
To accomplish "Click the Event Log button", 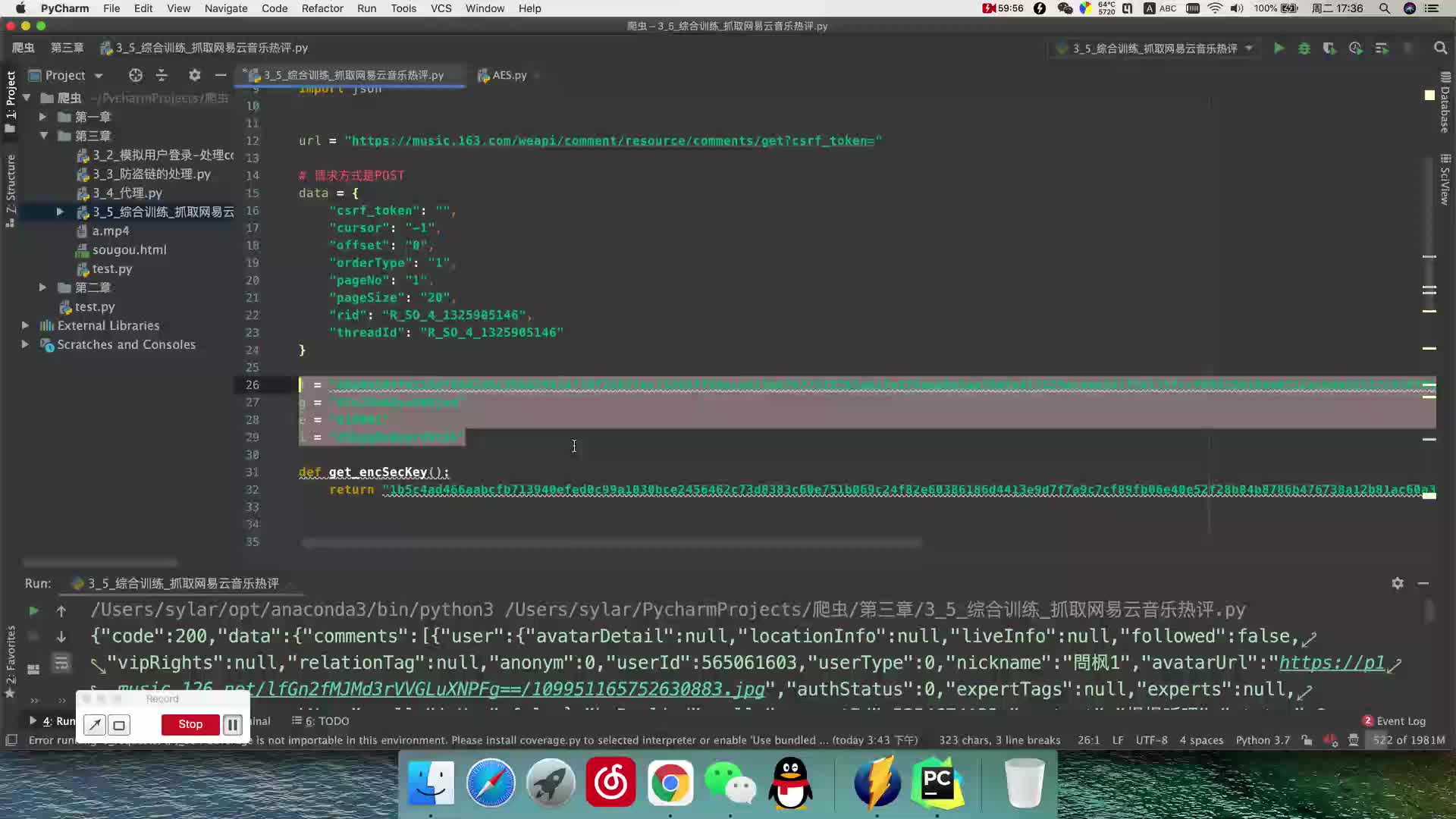I will [1394, 721].
